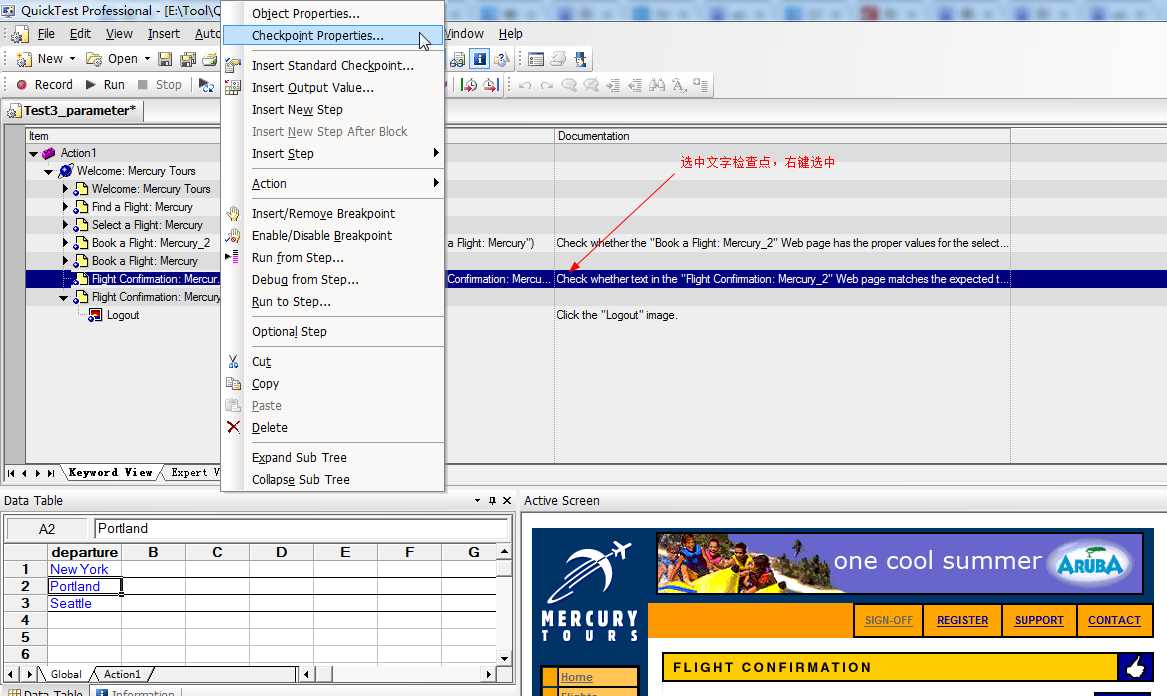Click the pushpin on Data Table pane
The height and width of the screenshot is (696, 1167).
point(492,501)
